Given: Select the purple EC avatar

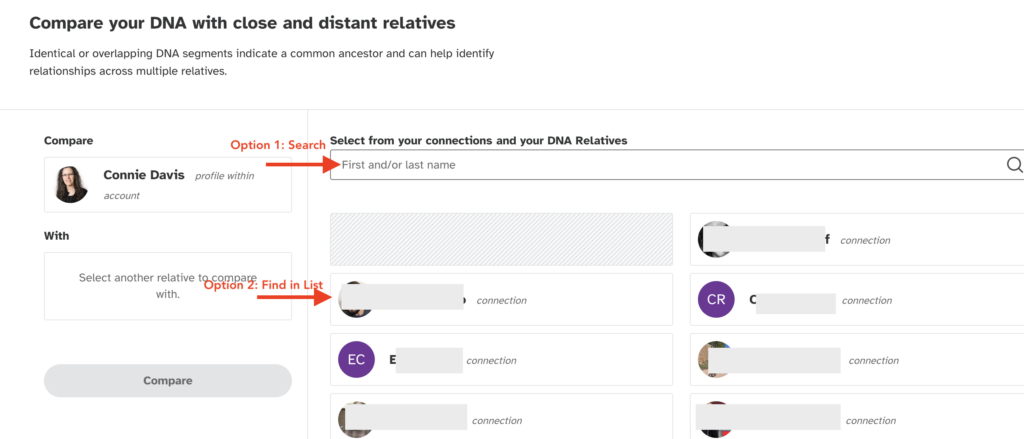Looking at the screenshot, I should click(356, 360).
